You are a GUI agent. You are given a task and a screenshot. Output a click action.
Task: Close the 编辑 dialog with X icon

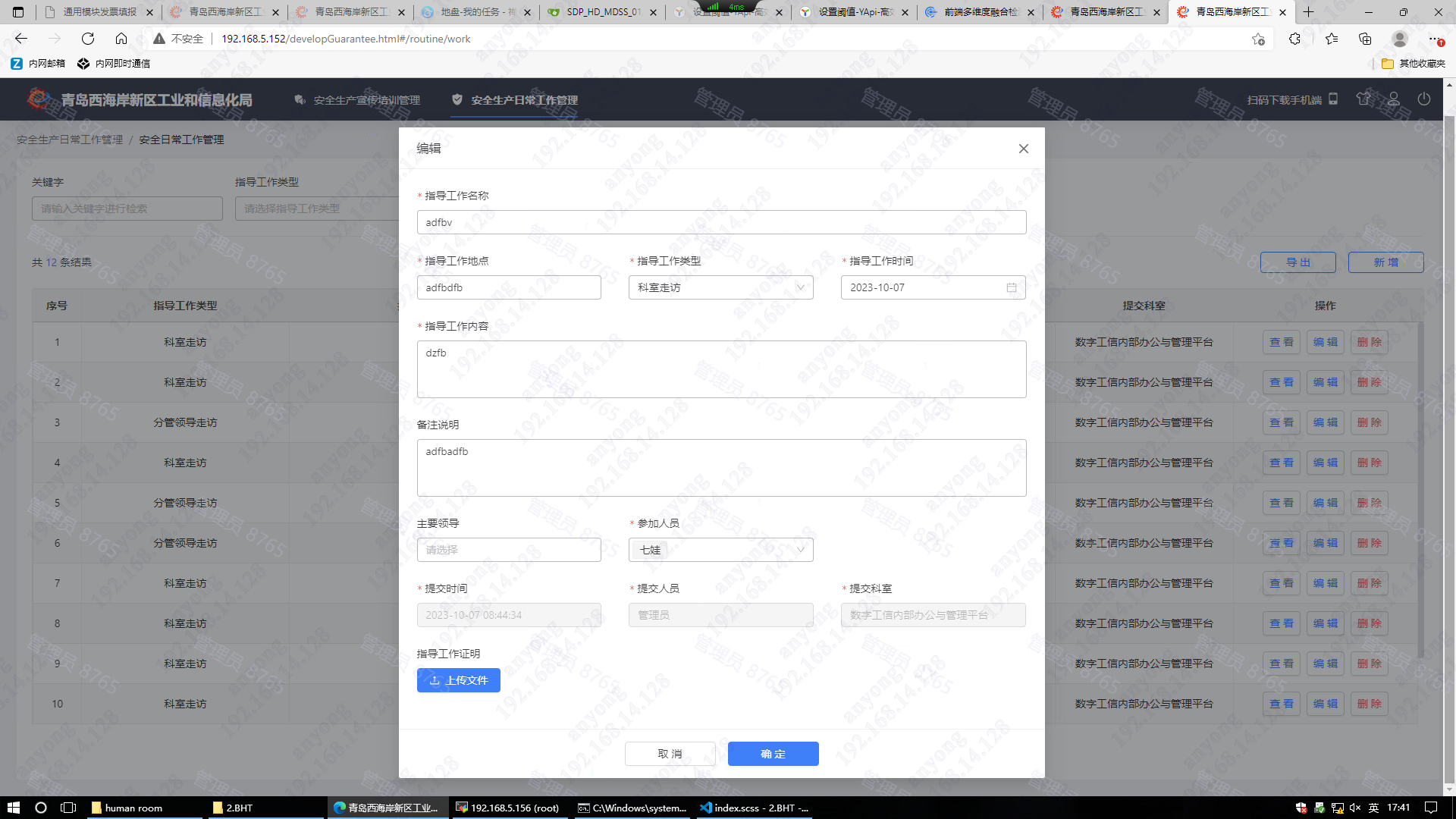pyautogui.click(x=1023, y=149)
